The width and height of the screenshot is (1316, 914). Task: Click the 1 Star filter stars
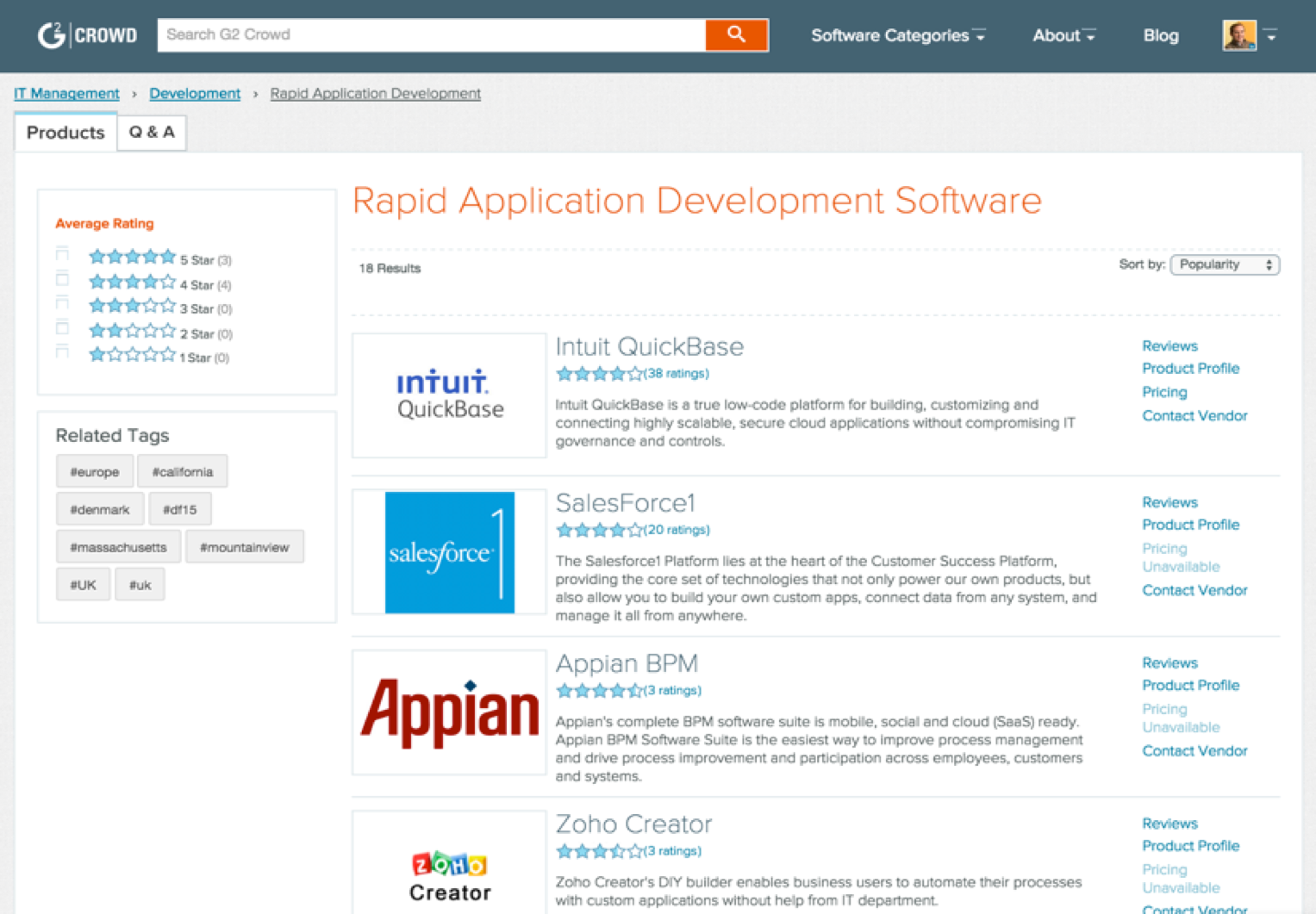point(133,355)
